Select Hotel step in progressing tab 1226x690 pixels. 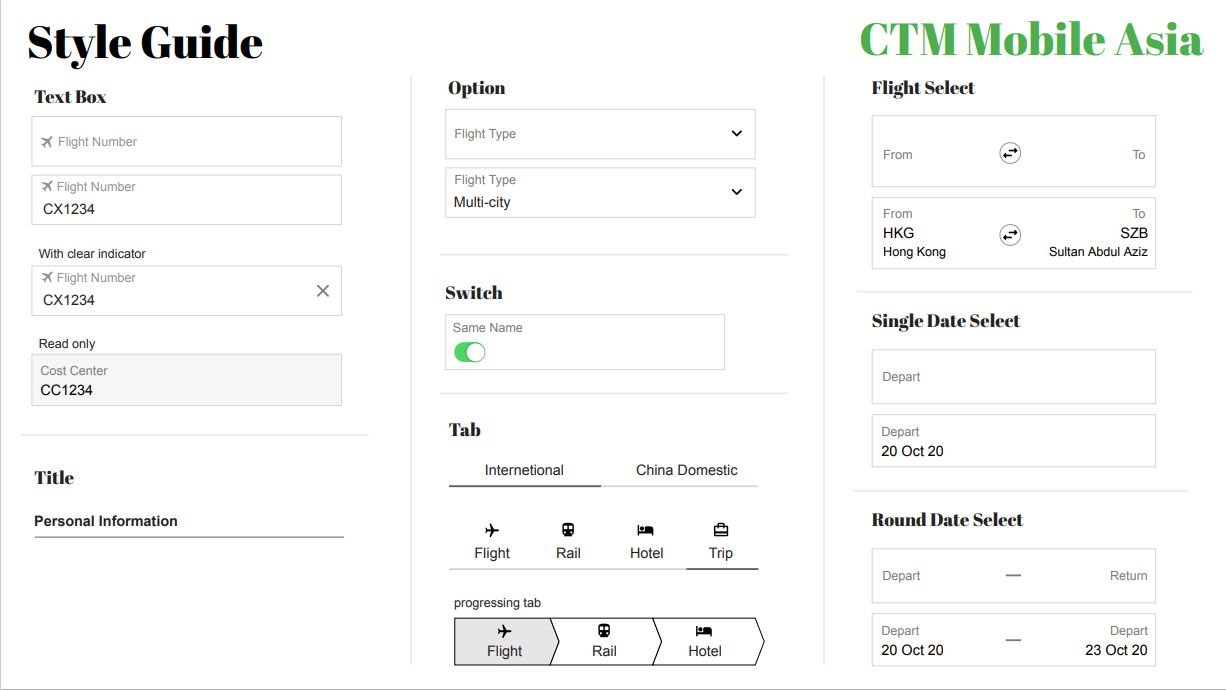click(705, 641)
